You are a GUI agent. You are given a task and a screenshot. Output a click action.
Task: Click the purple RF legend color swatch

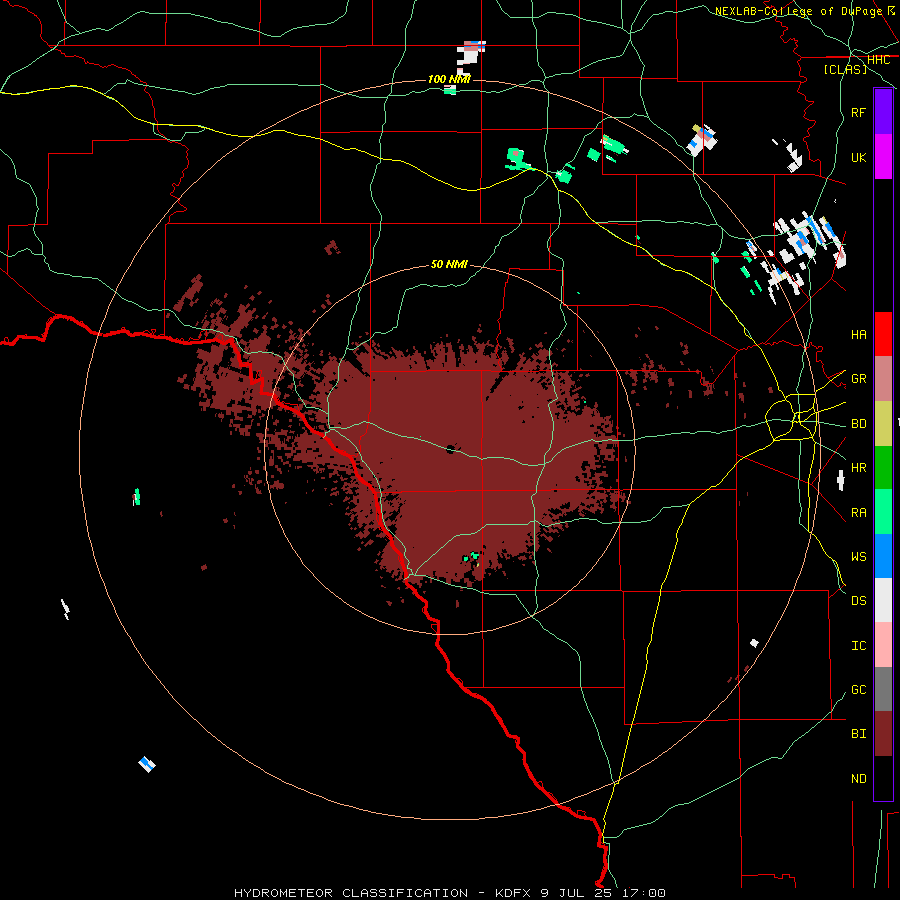883,112
